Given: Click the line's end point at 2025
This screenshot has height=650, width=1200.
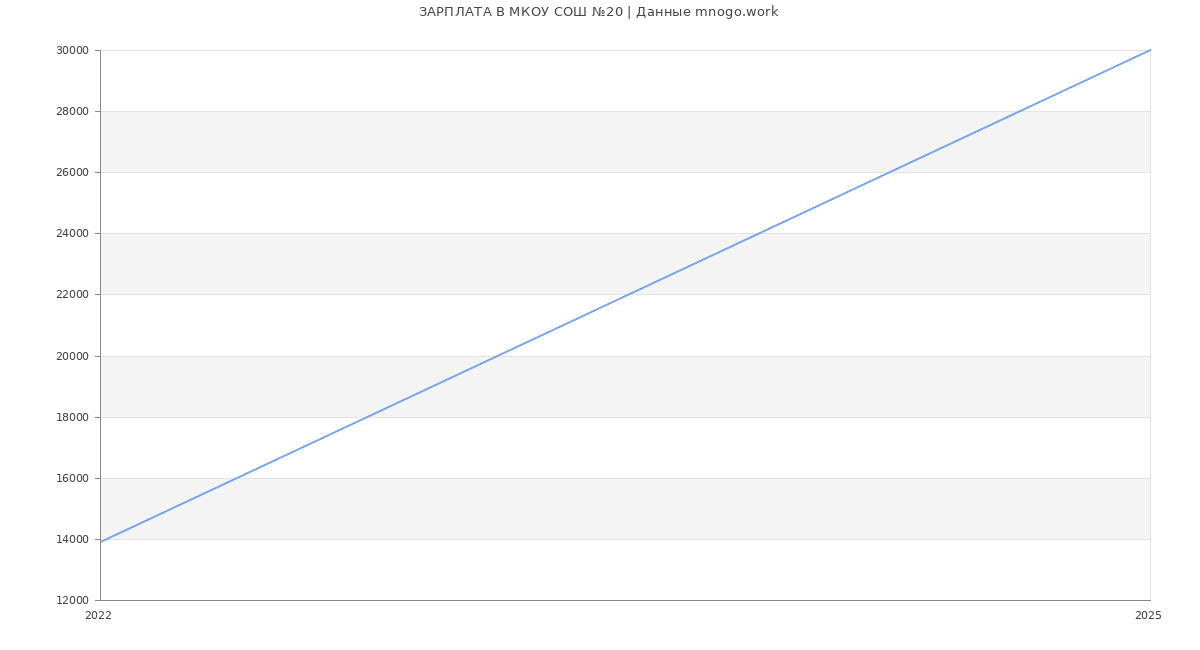Looking at the screenshot, I should point(1150,50).
